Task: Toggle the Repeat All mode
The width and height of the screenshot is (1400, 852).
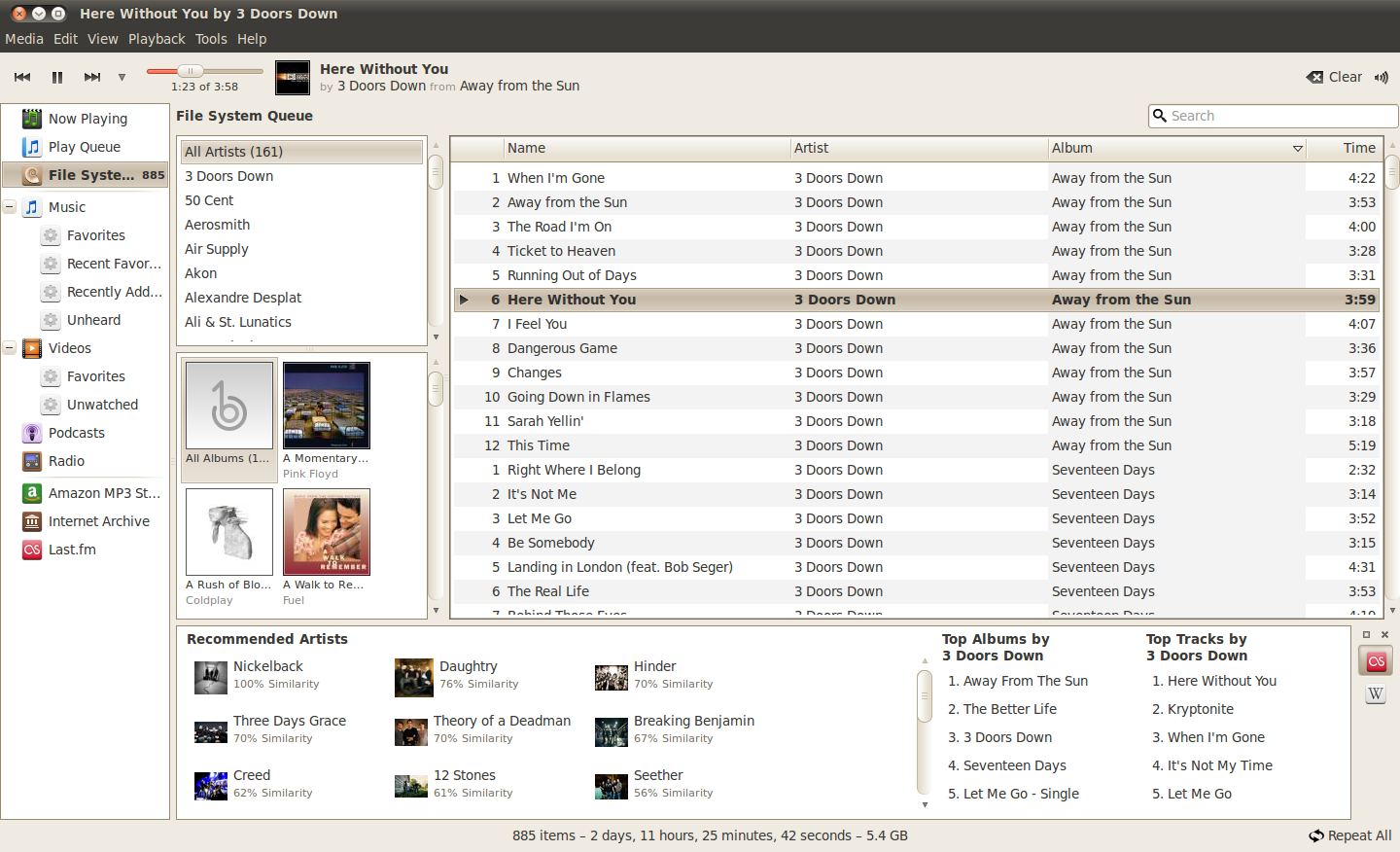Action: (1350, 835)
